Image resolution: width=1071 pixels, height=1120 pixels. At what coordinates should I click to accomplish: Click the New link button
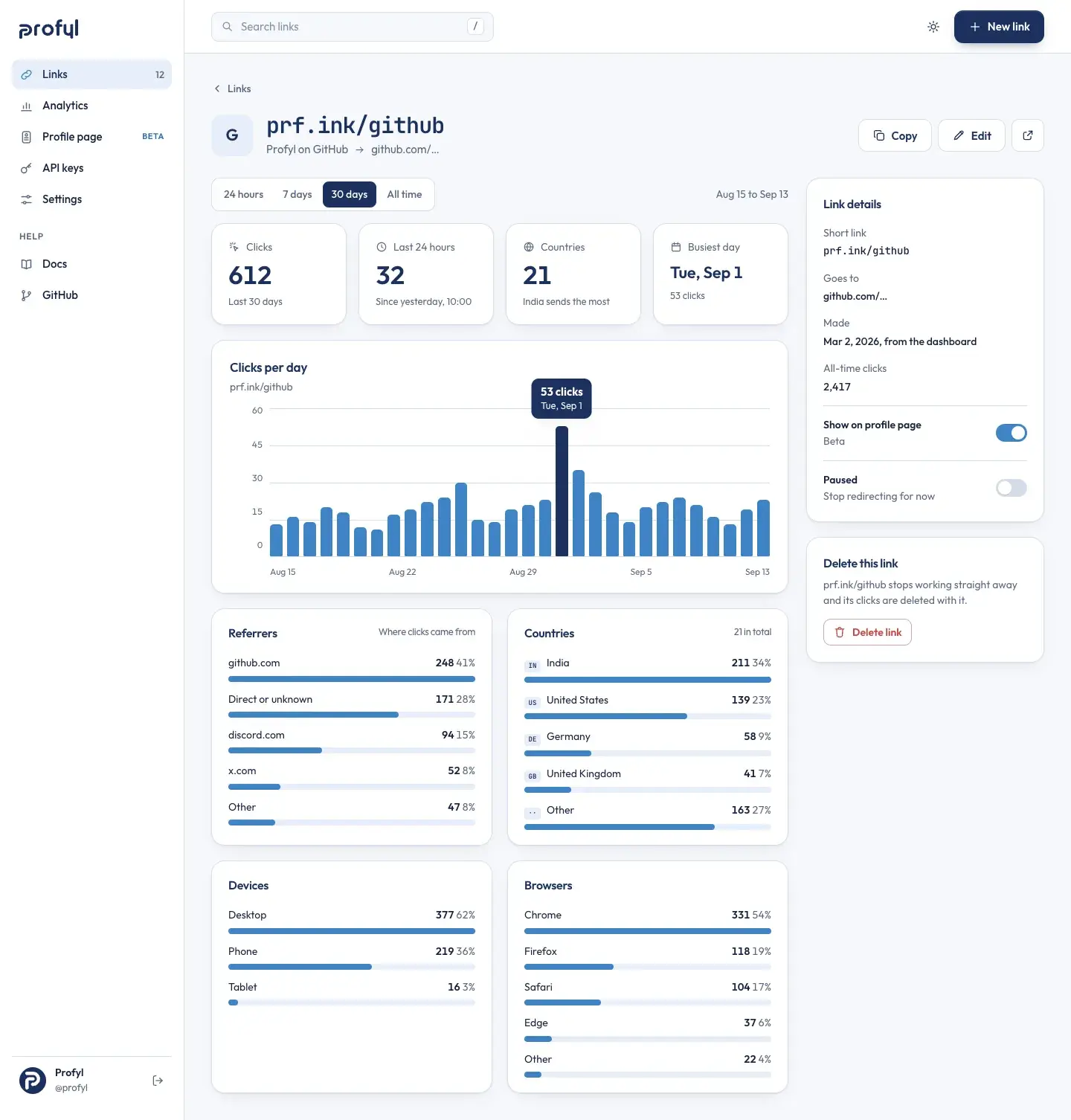pyautogui.click(x=999, y=27)
